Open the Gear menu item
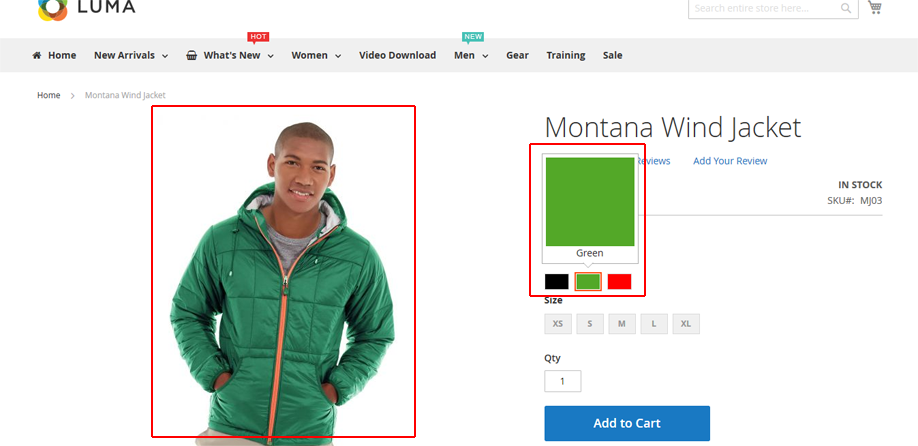 (x=518, y=55)
